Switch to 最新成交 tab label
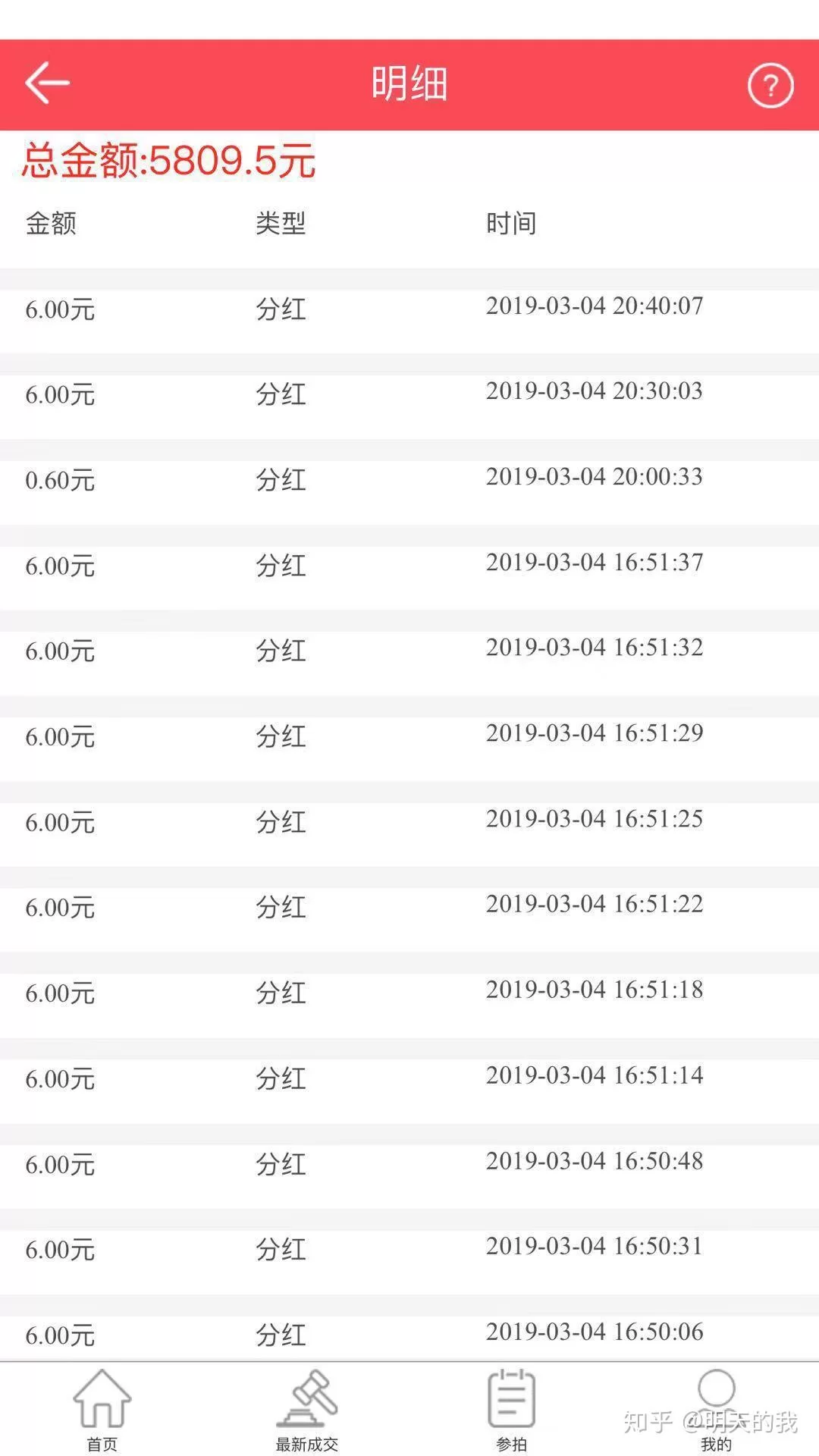Screen dimensions: 819x1456 tap(307, 1443)
